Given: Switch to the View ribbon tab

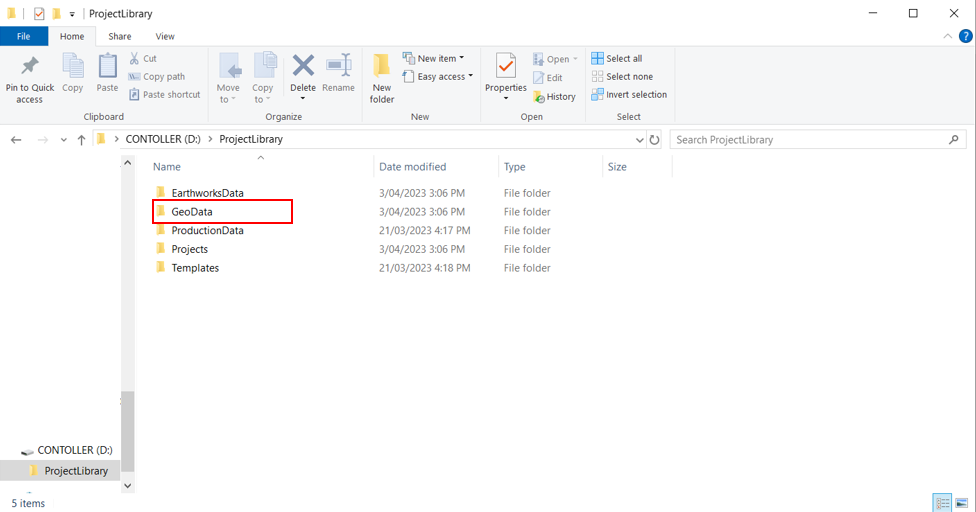Looking at the screenshot, I should [x=165, y=36].
